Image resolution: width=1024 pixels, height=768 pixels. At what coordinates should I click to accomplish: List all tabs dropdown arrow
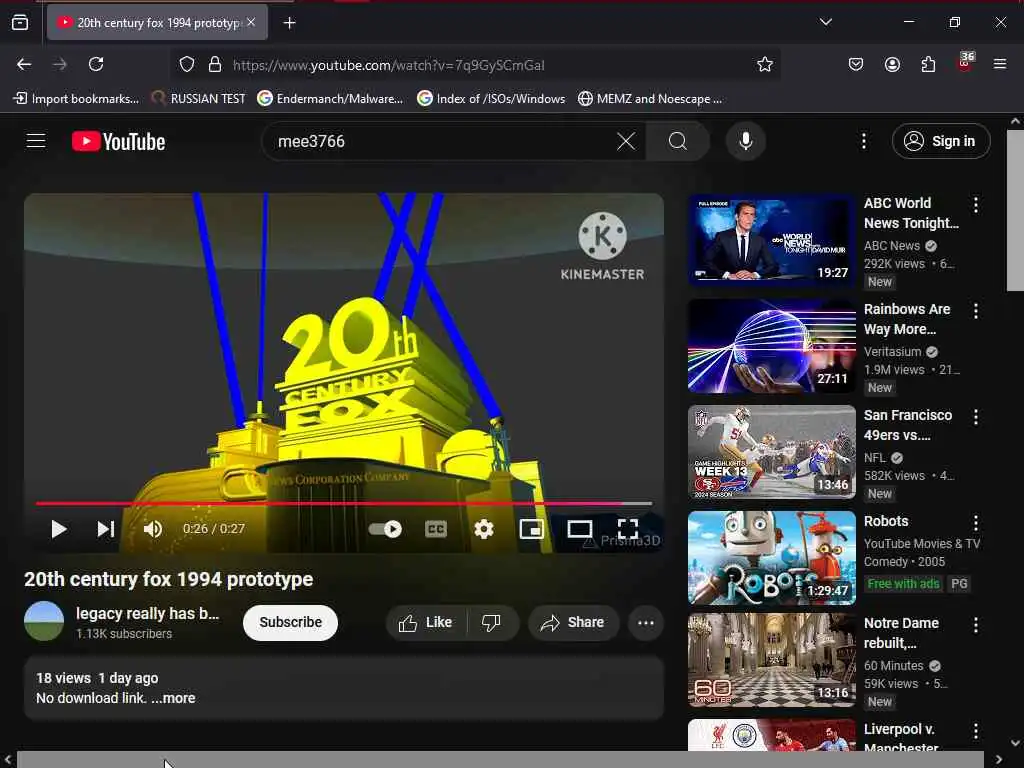click(x=825, y=22)
